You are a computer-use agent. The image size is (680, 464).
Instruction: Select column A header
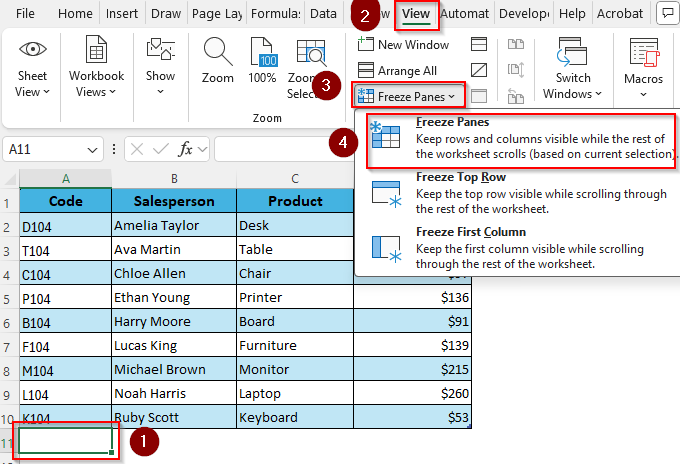pyautogui.click(x=65, y=179)
